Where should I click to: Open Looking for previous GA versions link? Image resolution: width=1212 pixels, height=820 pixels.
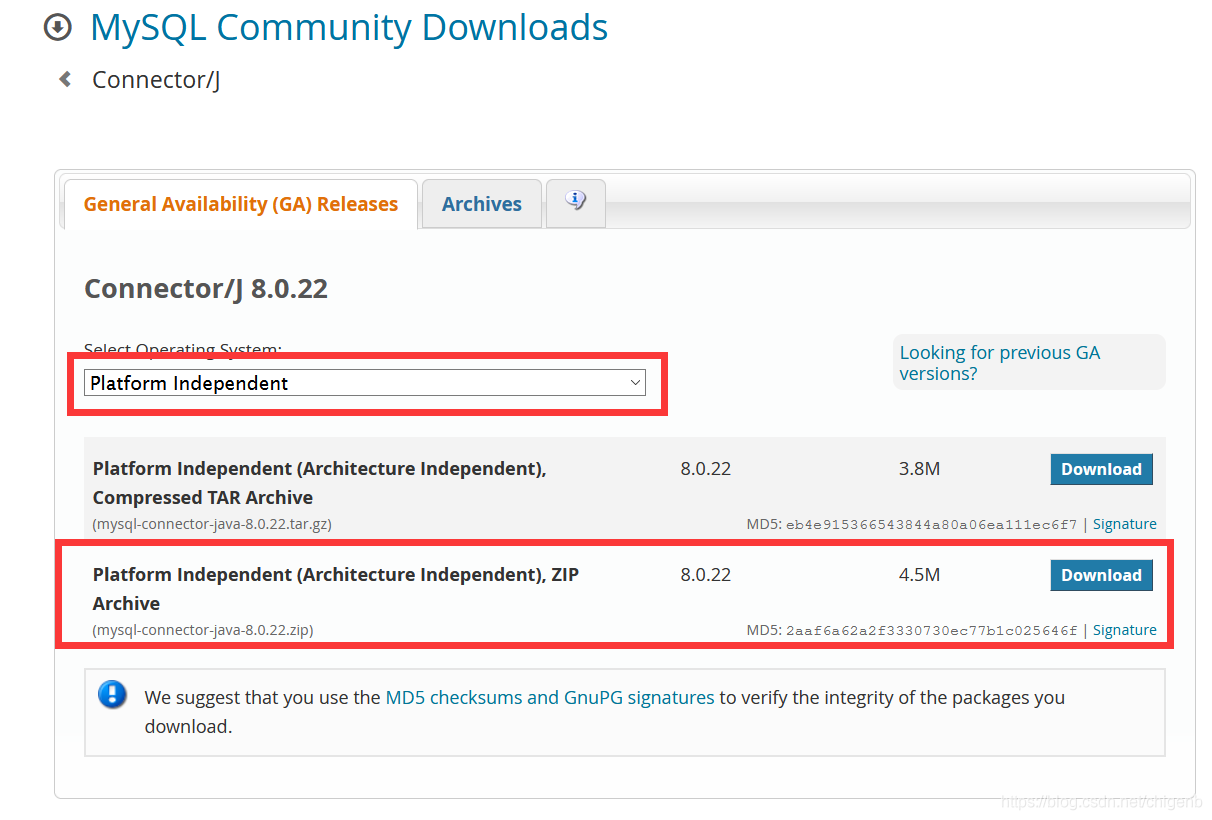1000,363
